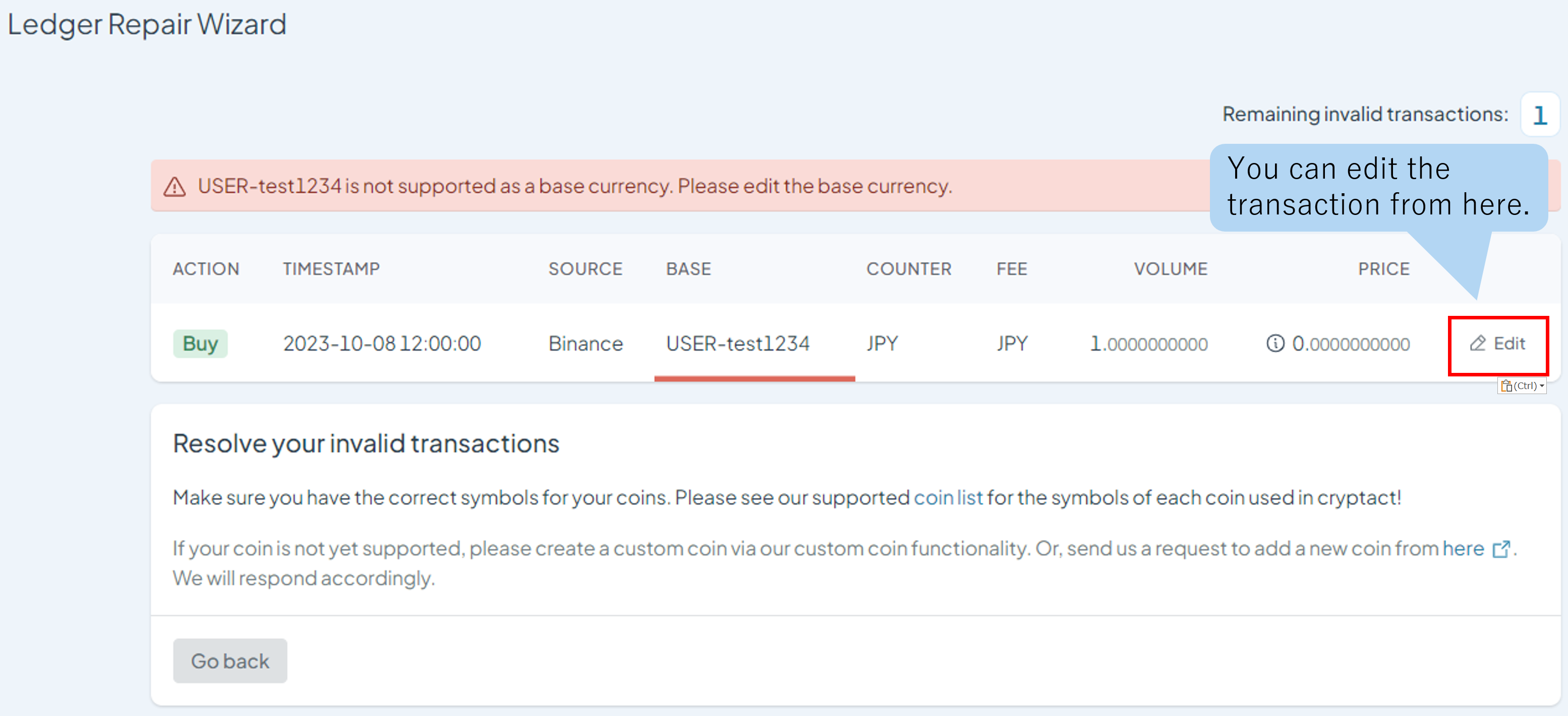The width and height of the screenshot is (1568, 716).
Task: Click the Buy action badge
Action: (x=200, y=344)
